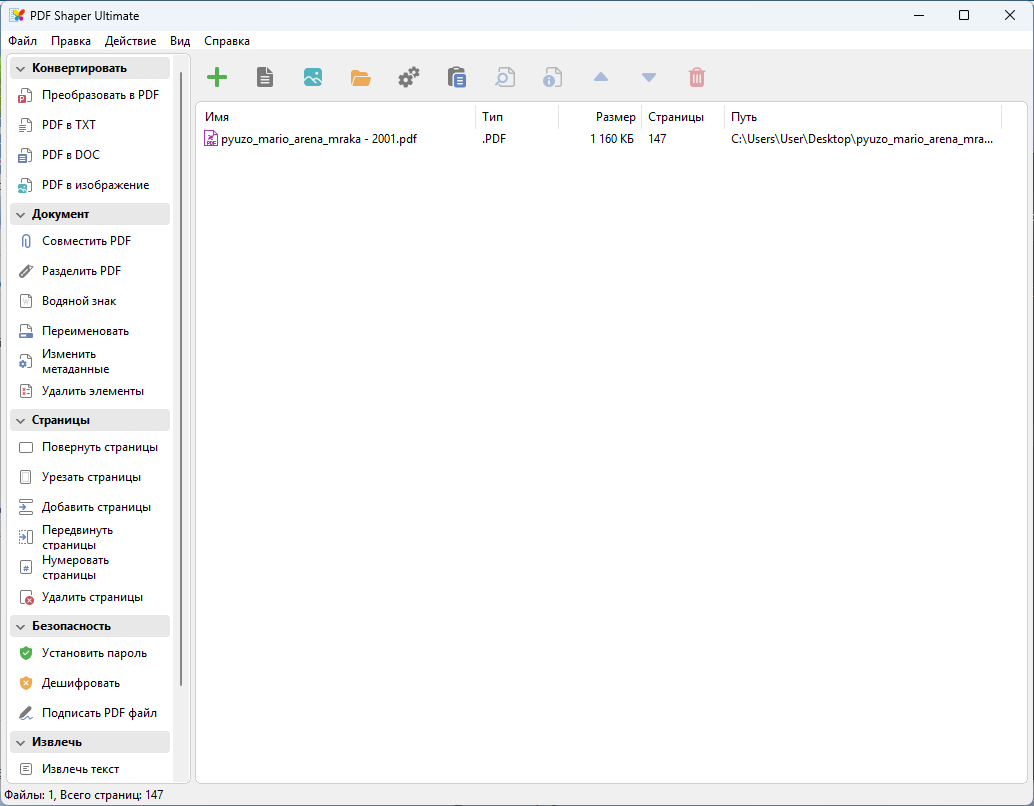The image size is (1034, 806).
Task: Click the sidebar vertical scrollbar
Action: [x=181, y=380]
